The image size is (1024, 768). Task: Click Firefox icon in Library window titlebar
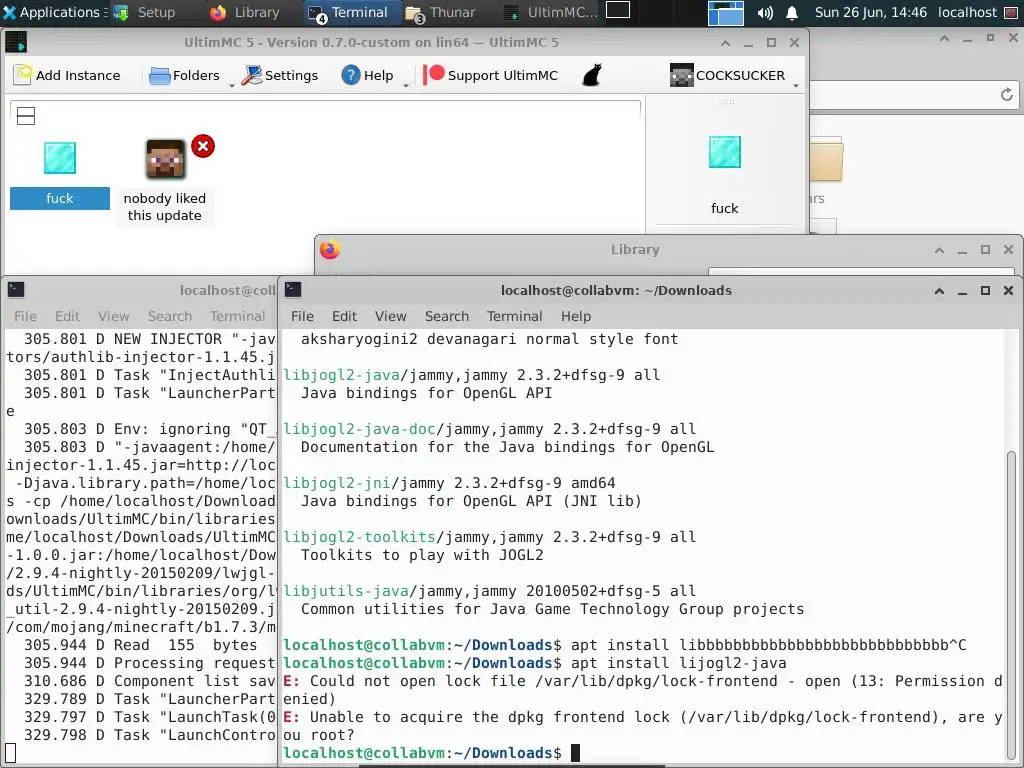click(330, 249)
